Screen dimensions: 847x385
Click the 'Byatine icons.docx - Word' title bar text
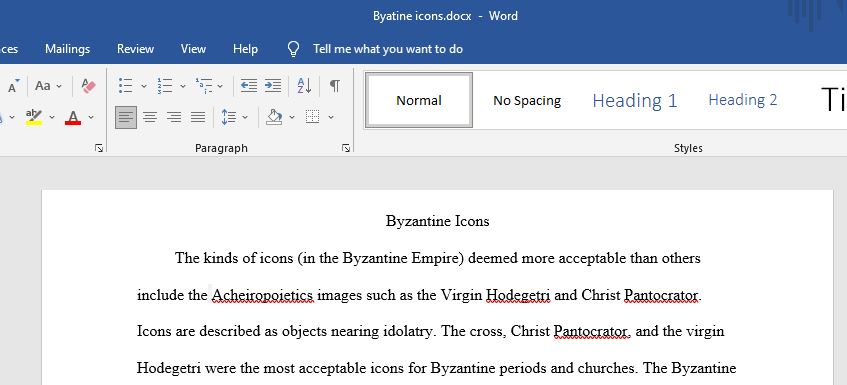(x=445, y=16)
